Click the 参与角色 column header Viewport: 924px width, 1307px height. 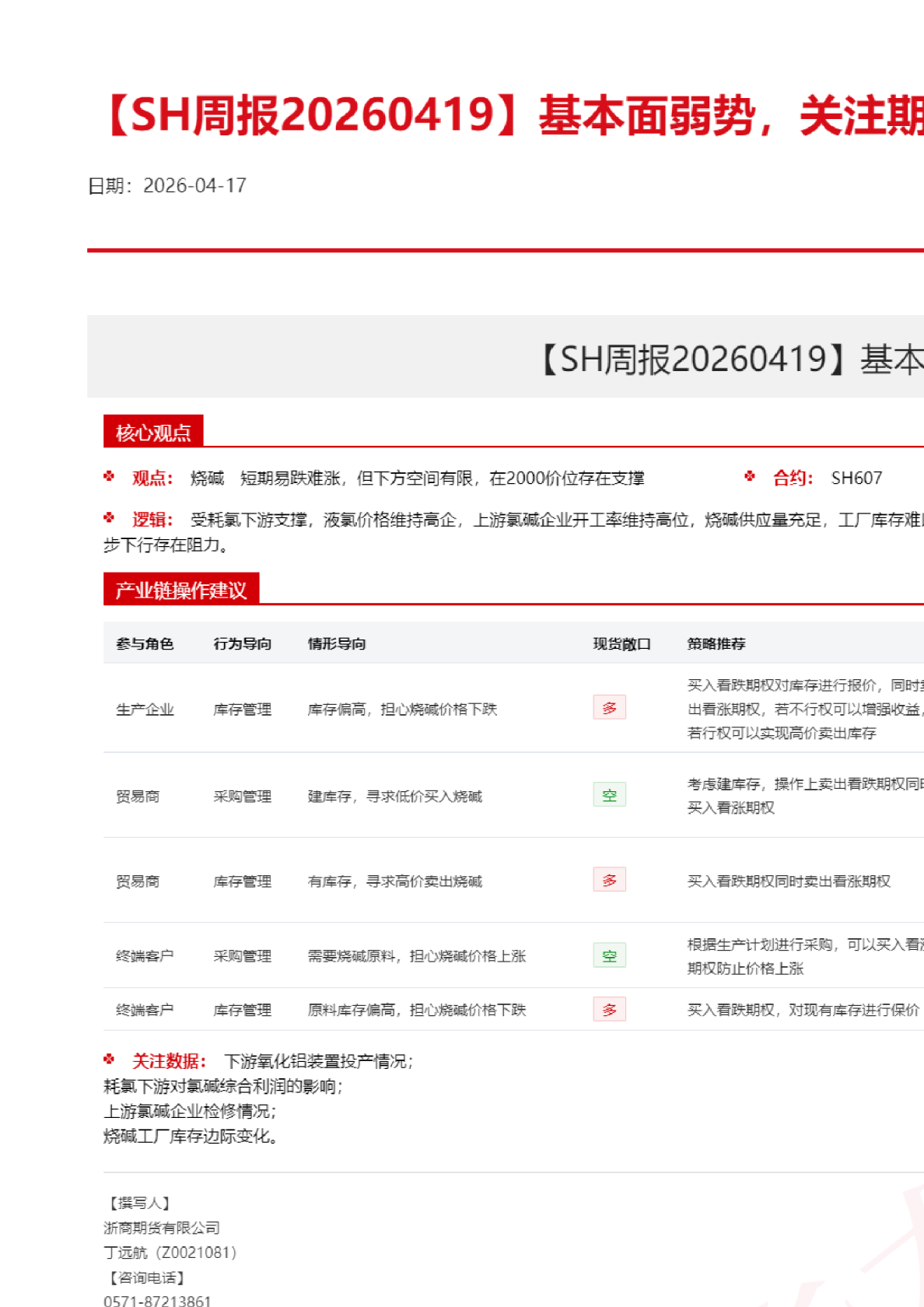click(145, 643)
